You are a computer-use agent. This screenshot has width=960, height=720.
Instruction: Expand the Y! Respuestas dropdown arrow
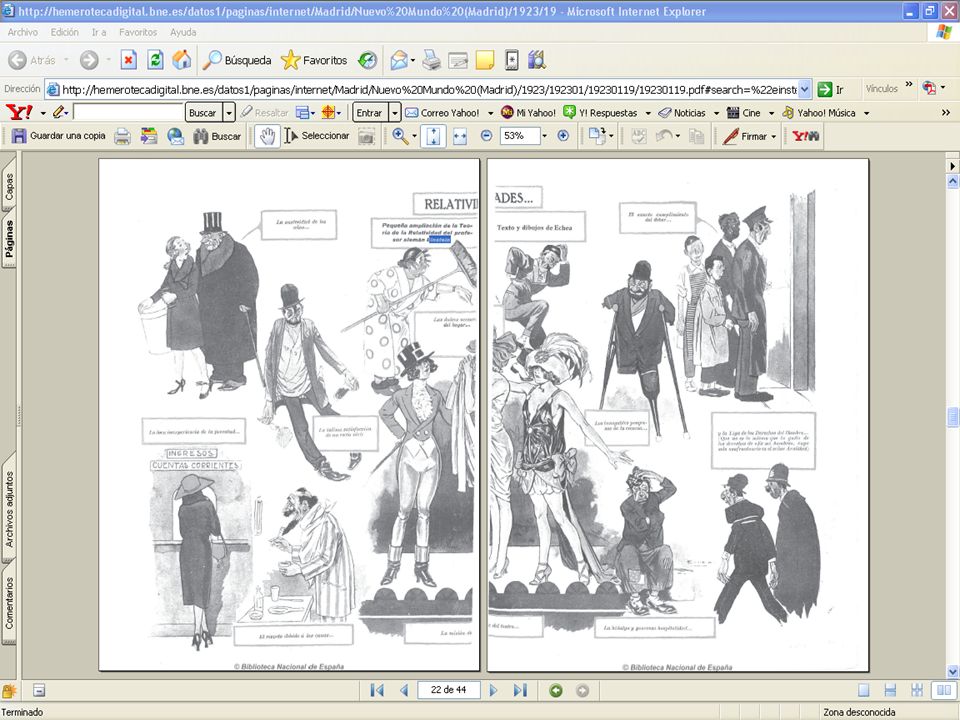coord(648,113)
